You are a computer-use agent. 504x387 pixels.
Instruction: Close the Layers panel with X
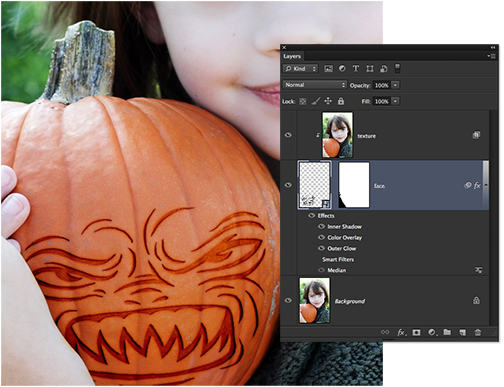[284, 48]
